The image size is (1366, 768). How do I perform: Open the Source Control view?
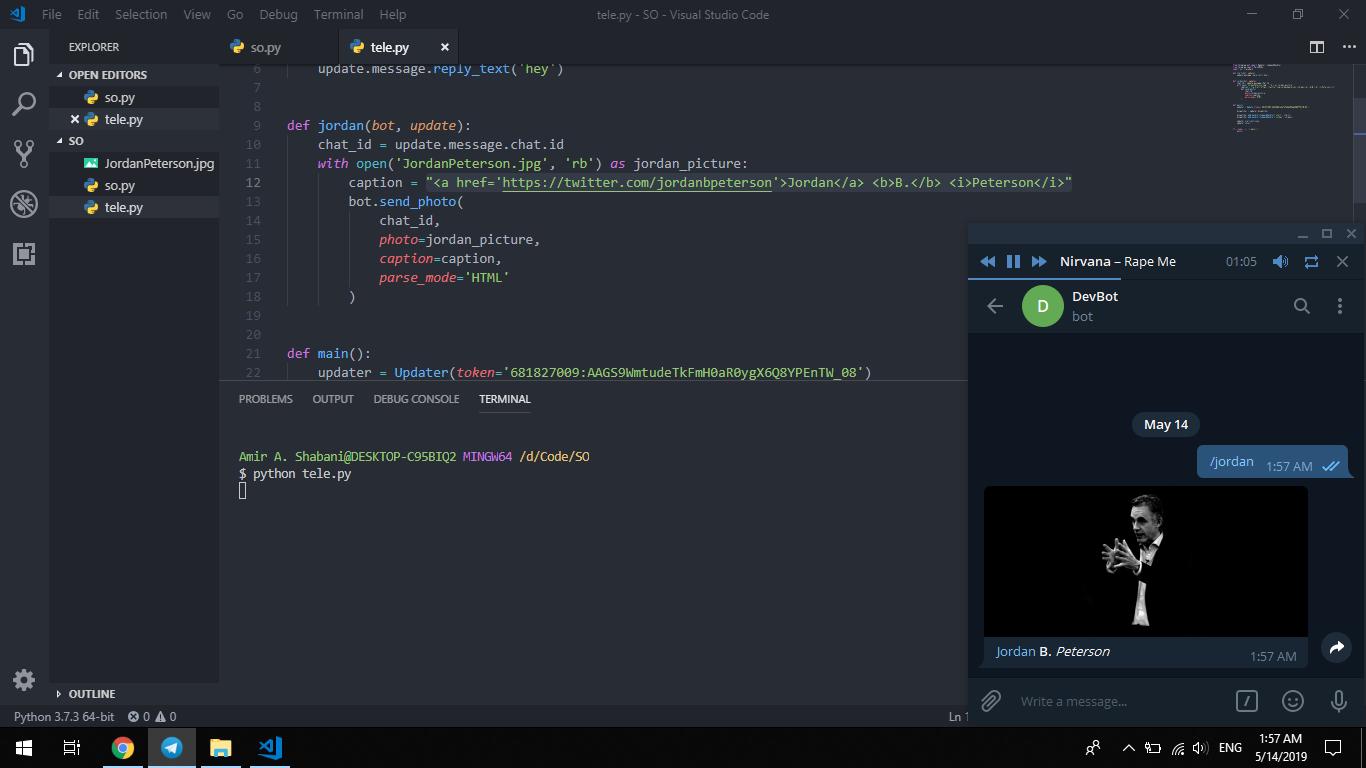pos(24,153)
